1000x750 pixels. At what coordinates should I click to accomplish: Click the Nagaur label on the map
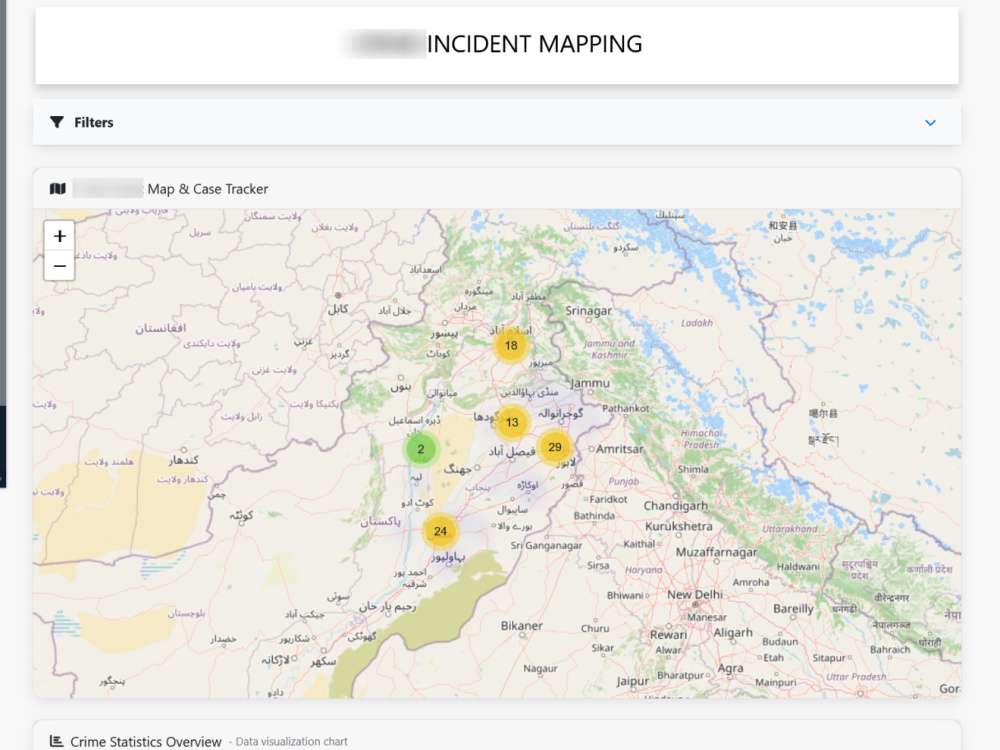click(x=540, y=668)
